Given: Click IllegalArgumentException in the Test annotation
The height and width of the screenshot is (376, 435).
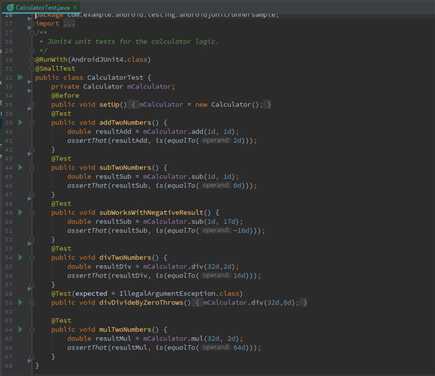Looking at the screenshot, I should pos(167,294).
